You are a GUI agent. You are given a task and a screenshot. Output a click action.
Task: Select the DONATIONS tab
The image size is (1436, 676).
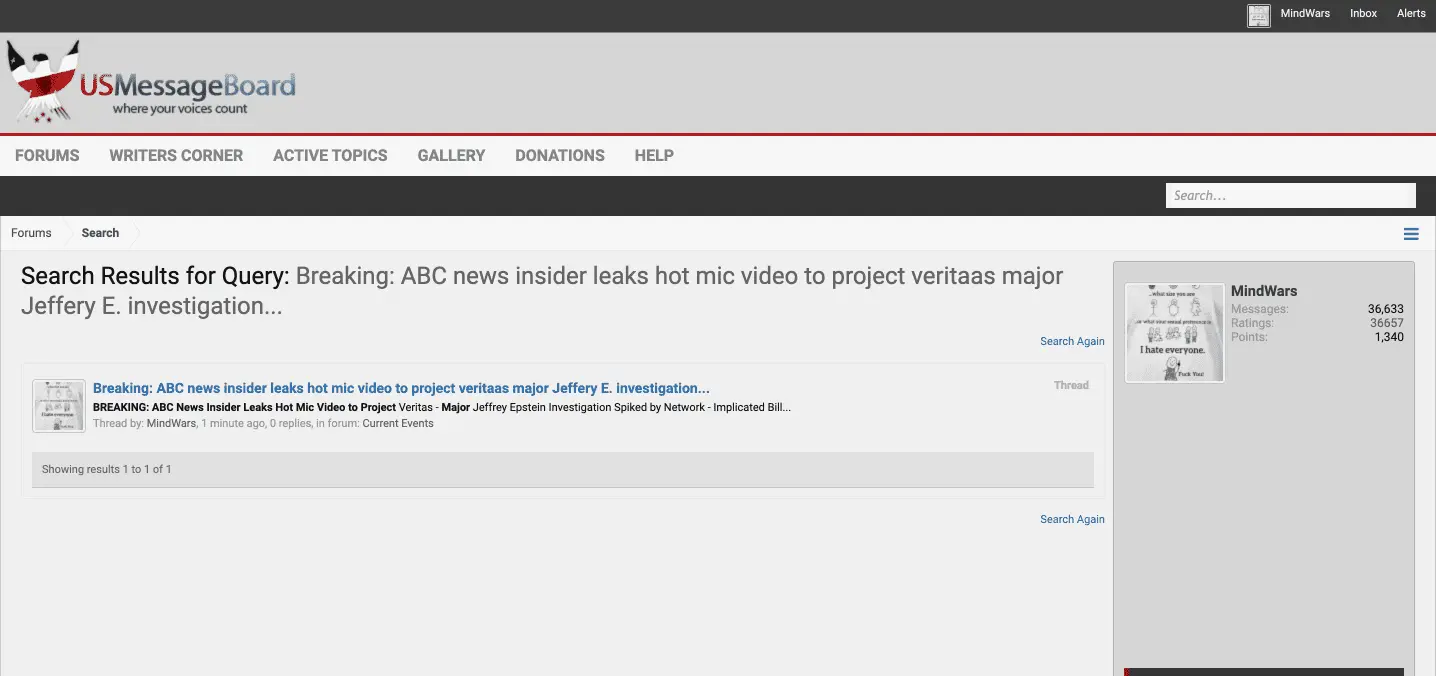560,155
